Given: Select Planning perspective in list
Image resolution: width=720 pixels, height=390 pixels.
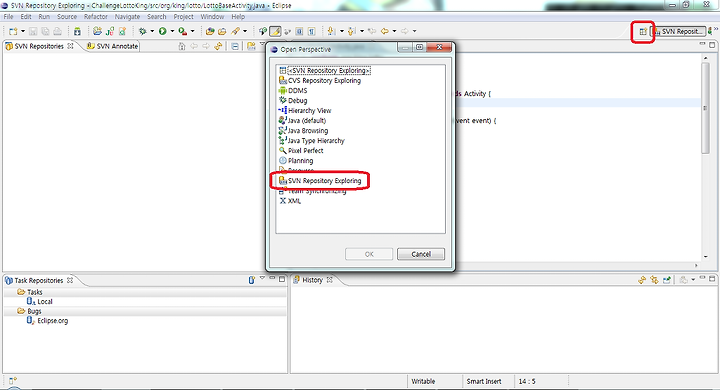Looking at the screenshot, I should click(x=296, y=161).
